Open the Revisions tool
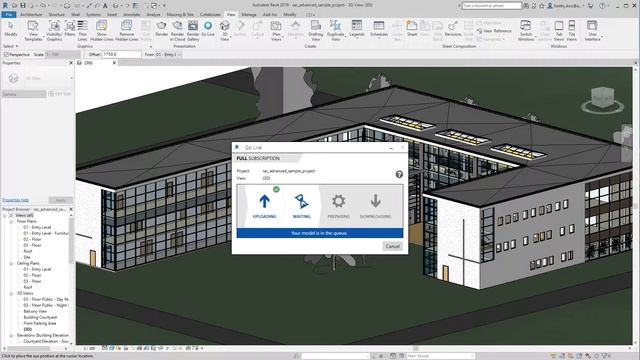 [x=453, y=29]
